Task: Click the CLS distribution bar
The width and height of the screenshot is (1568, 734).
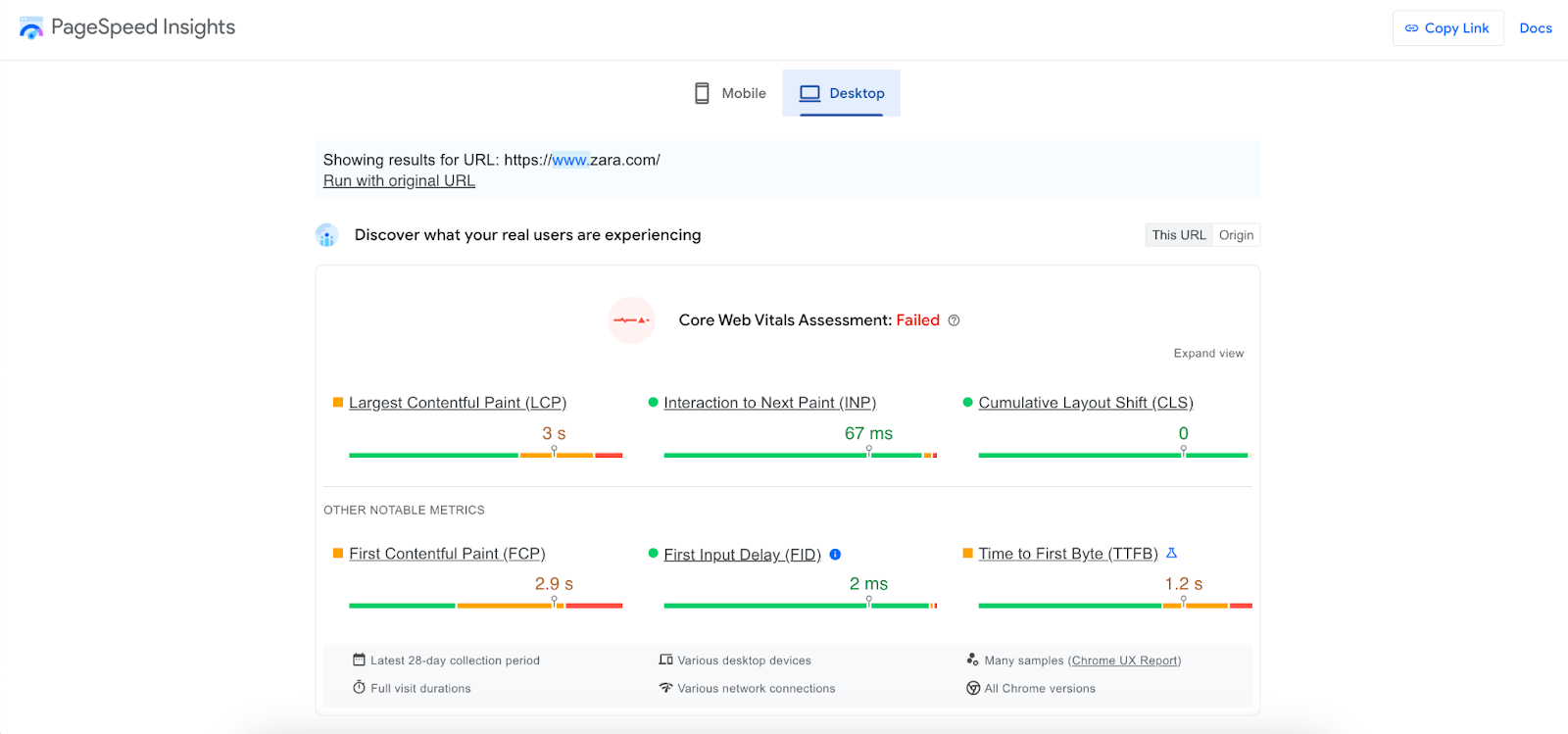Action: (x=1115, y=456)
